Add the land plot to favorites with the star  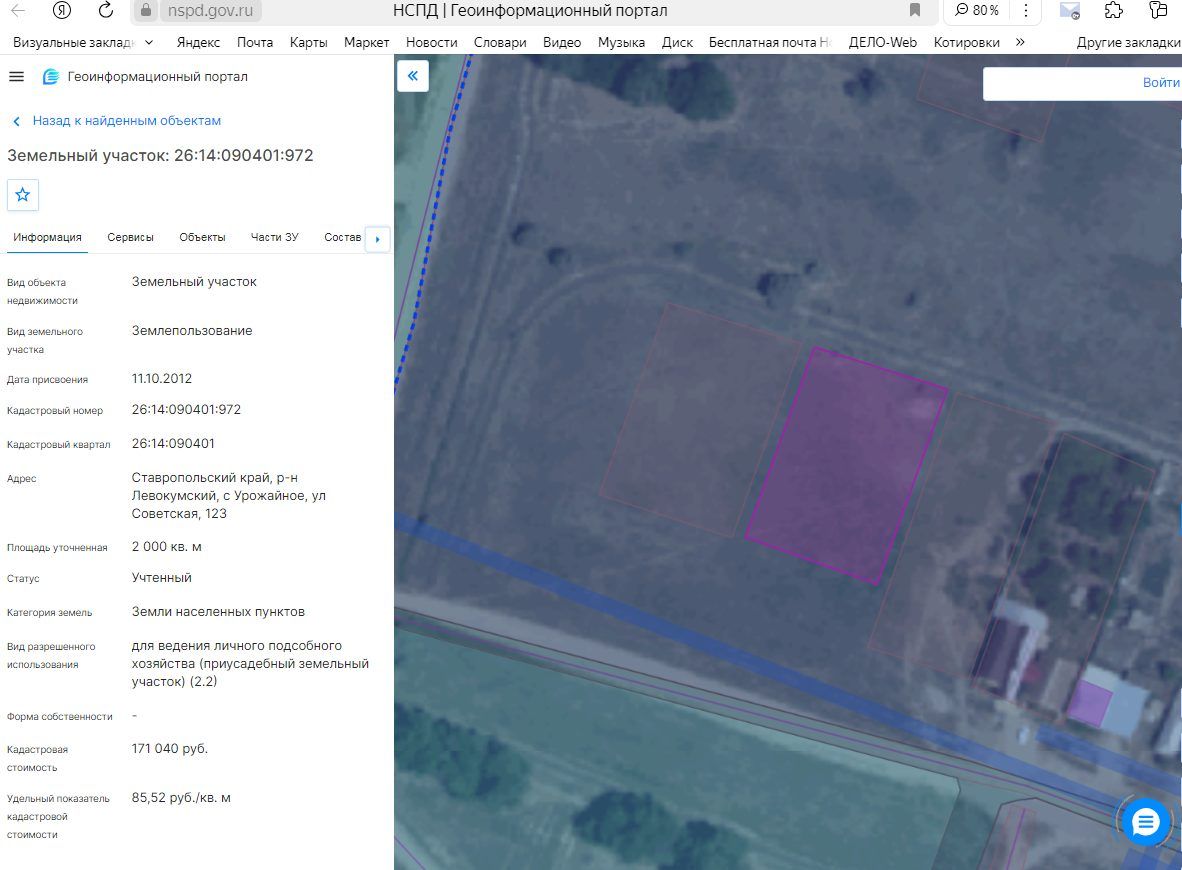pos(23,195)
